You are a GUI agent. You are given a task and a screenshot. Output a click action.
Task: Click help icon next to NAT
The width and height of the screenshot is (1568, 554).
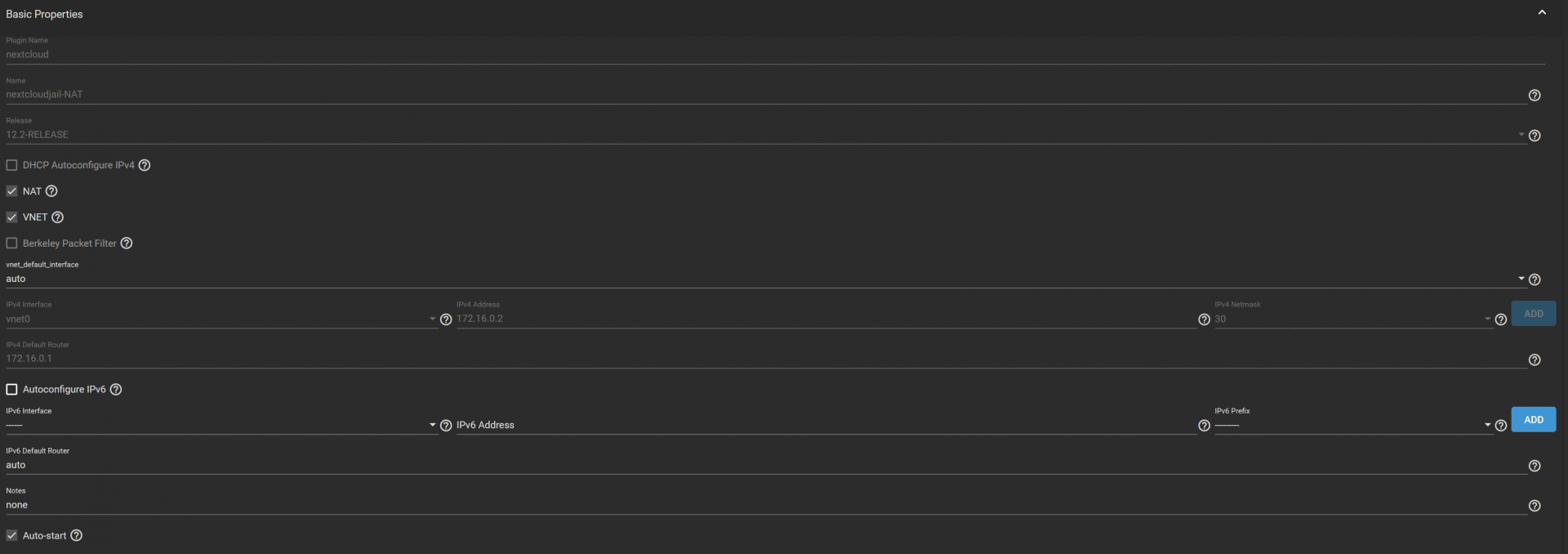51,191
